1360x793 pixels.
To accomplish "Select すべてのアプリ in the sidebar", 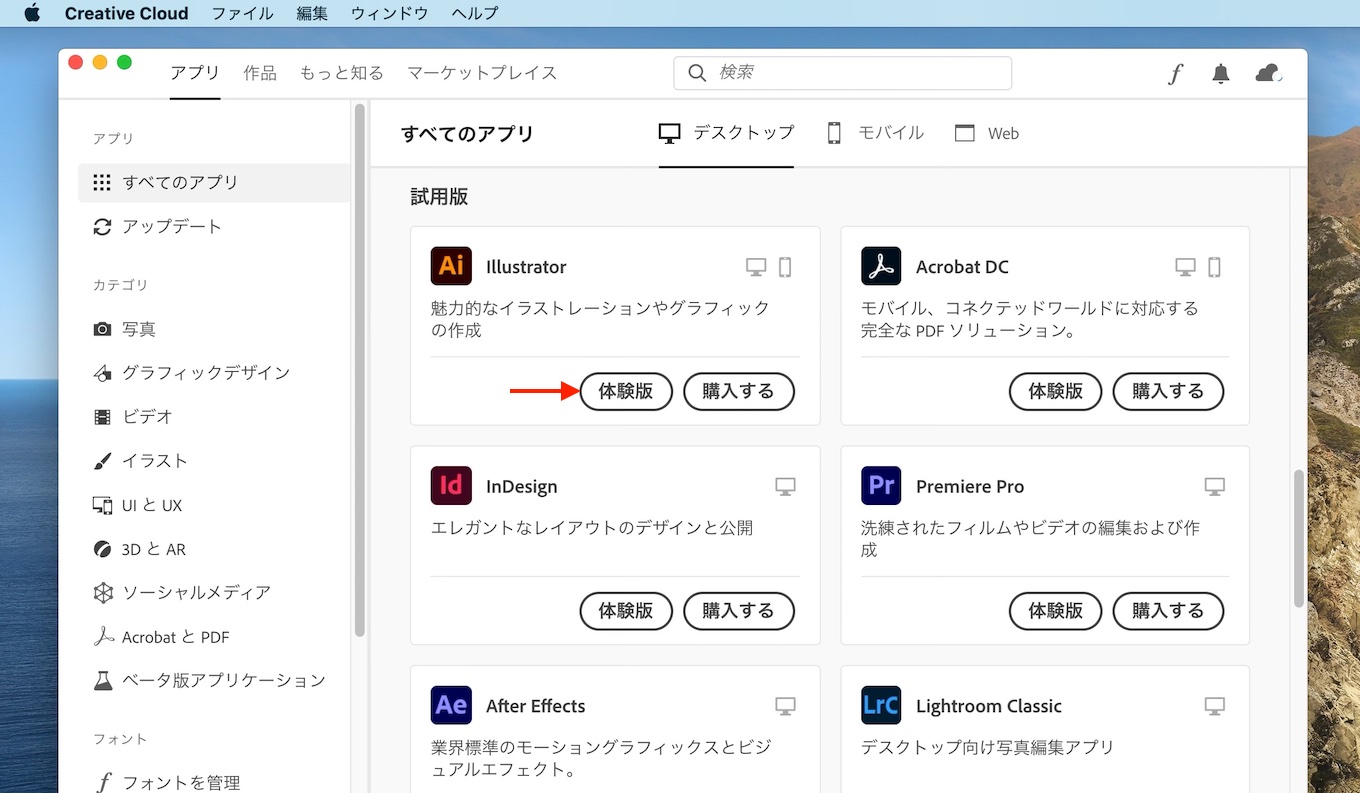I will pyautogui.click(x=214, y=183).
